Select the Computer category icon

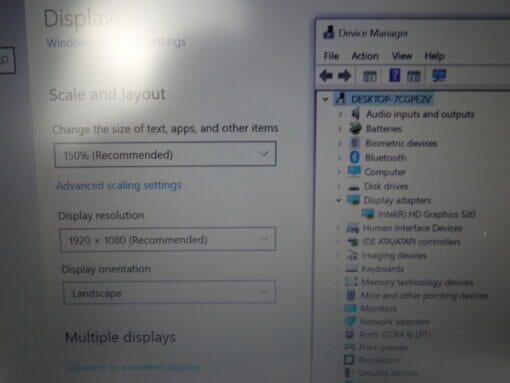pyautogui.click(x=354, y=171)
